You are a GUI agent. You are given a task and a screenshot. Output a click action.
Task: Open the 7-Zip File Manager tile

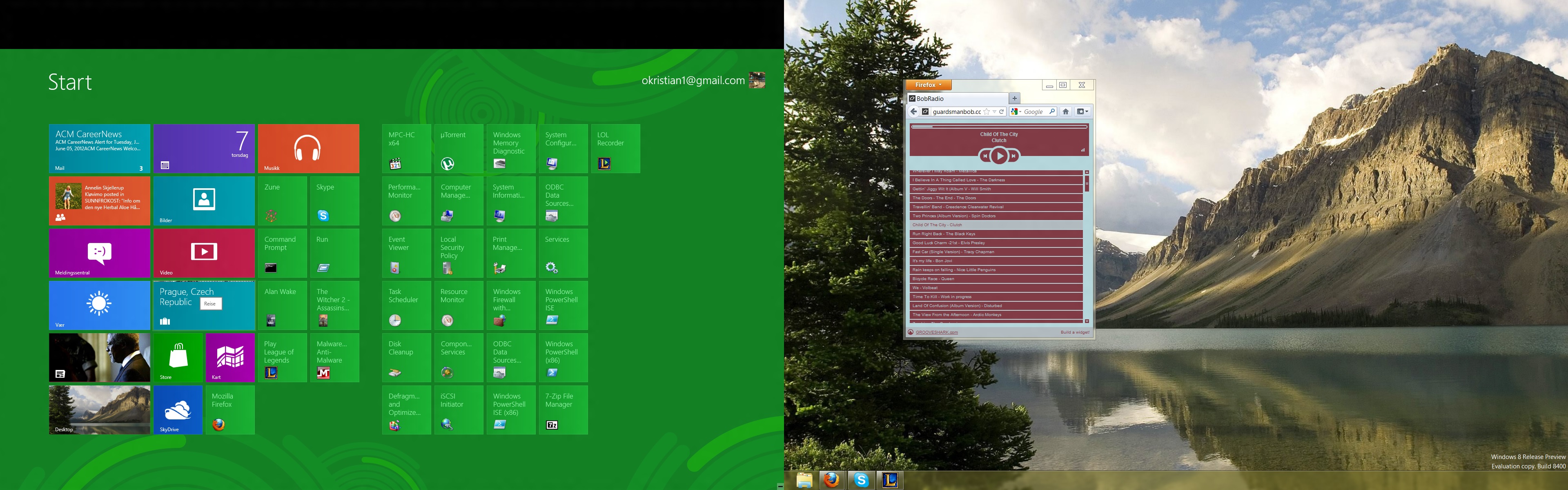click(x=563, y=410)
